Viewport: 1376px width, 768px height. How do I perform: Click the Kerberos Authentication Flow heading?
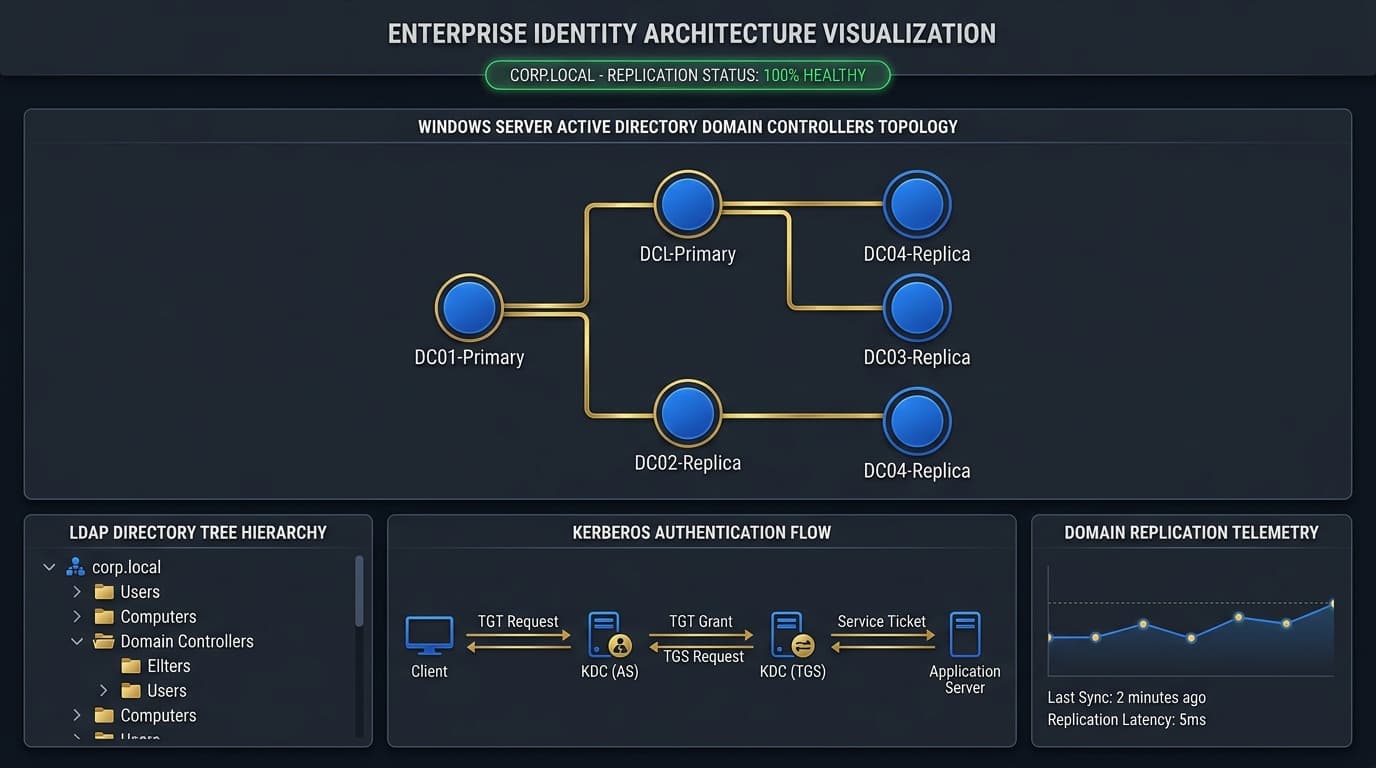(x=702, y=532)
